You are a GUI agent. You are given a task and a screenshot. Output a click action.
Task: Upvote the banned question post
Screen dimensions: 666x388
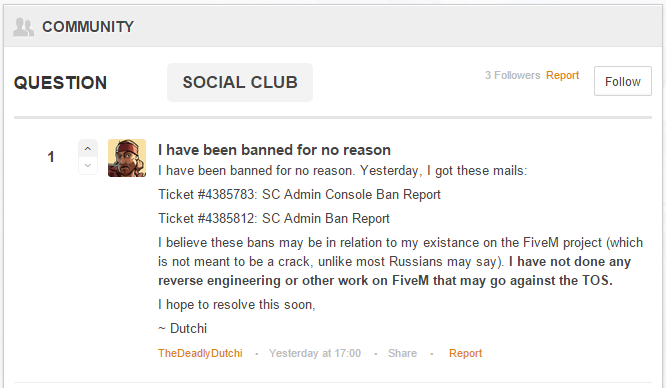coord(88,149)
